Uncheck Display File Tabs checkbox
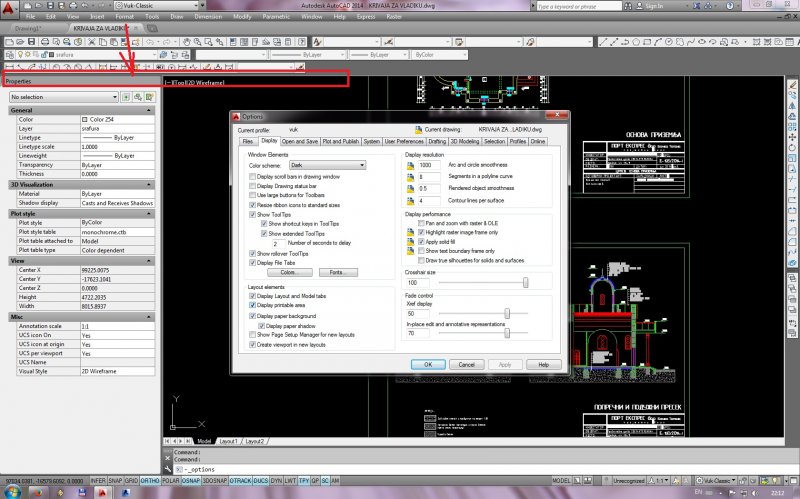The height and width of the screenshot is (499, 800). click(x=252, y=262)
